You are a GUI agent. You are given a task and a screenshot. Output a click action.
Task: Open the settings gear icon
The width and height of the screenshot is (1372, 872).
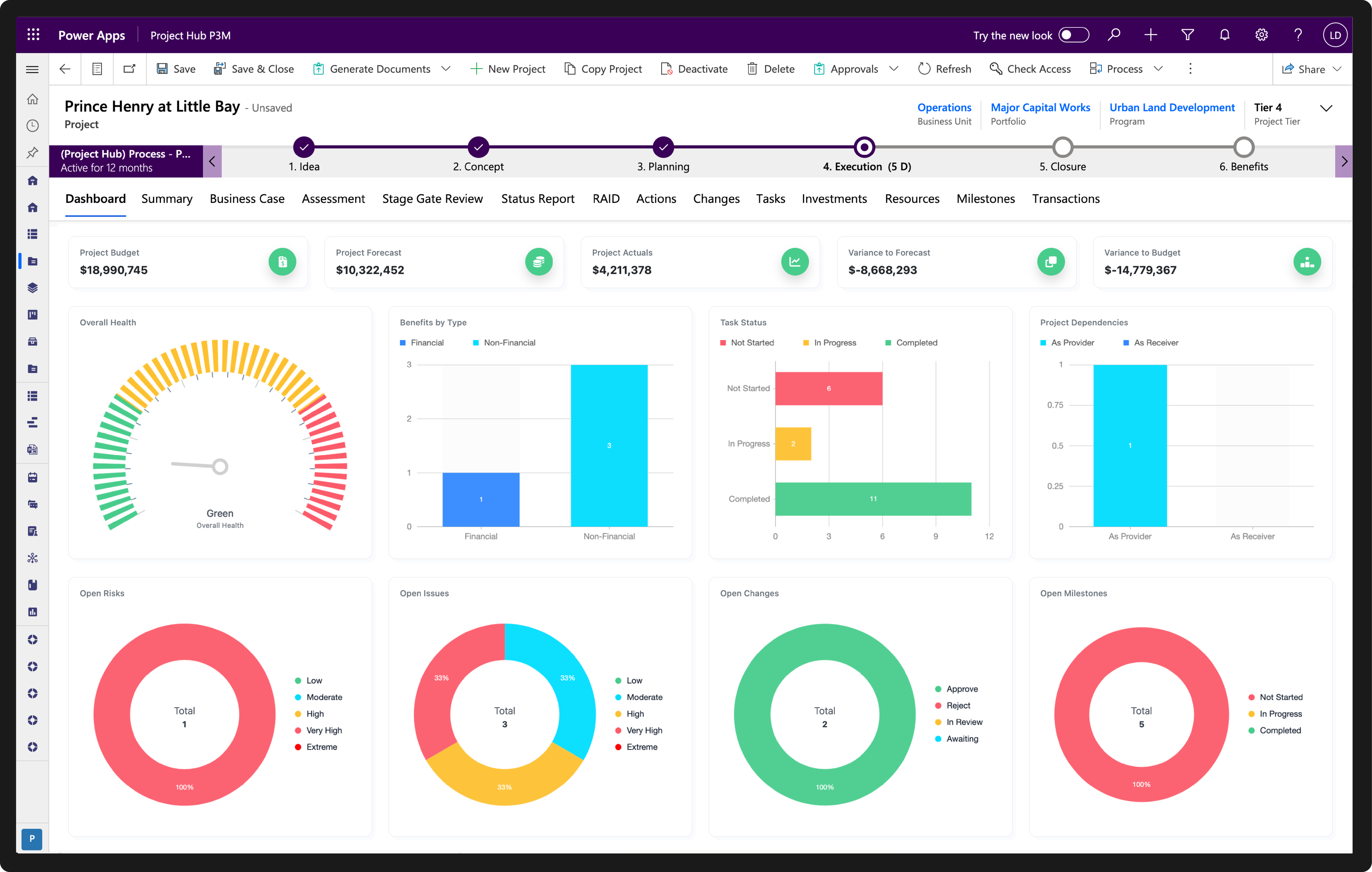click(x=1262, y=35)
